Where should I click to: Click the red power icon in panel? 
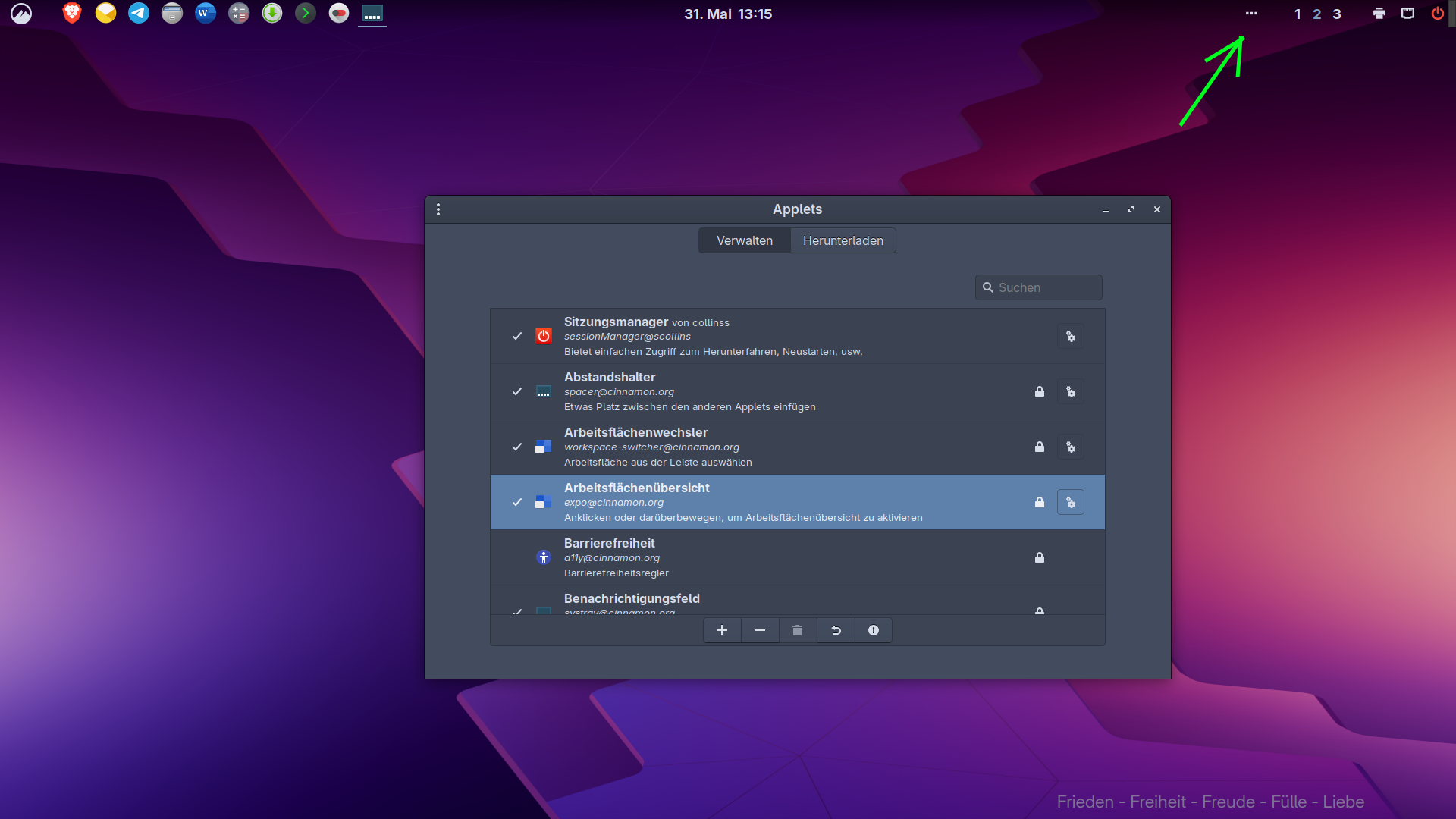[1437, 14]
